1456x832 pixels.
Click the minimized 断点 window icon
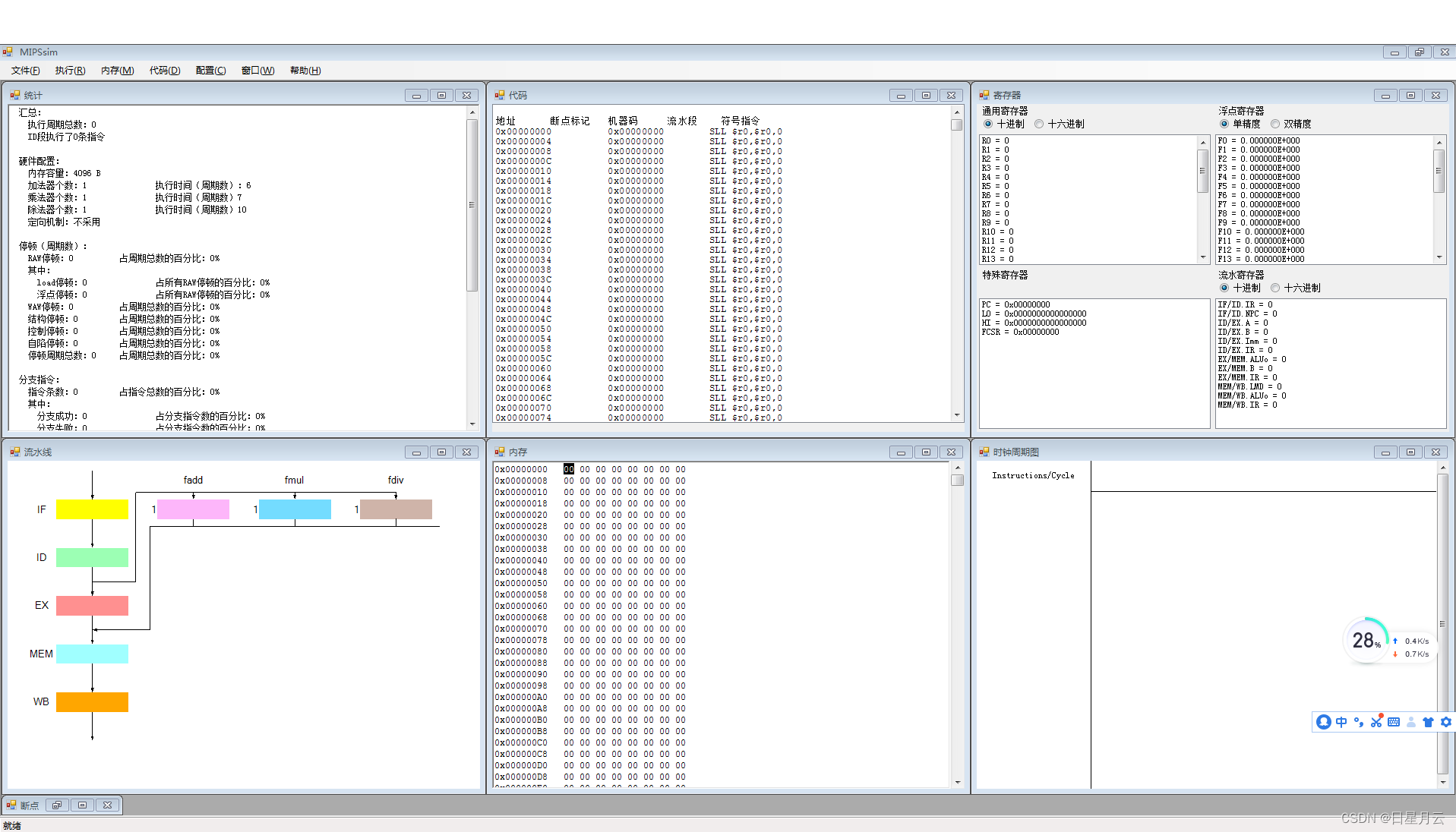tap(11, 805)
